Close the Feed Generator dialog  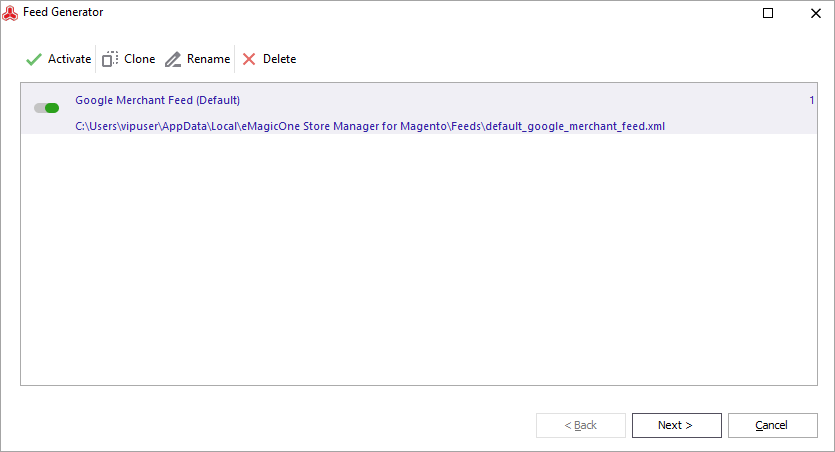point(813,13)
